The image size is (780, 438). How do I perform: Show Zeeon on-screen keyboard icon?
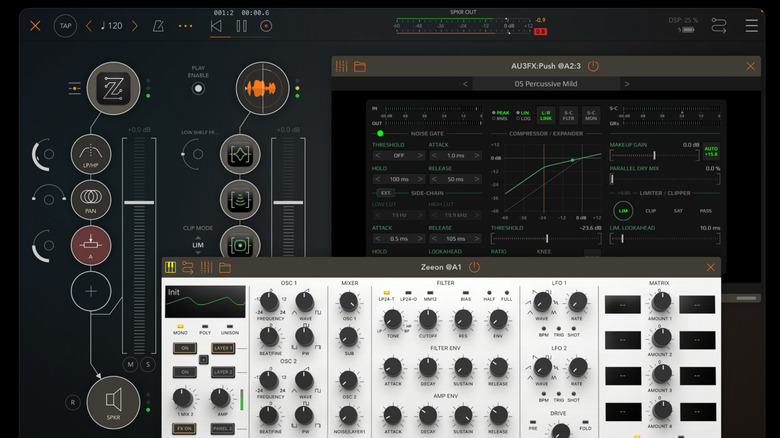coord(170,268)
